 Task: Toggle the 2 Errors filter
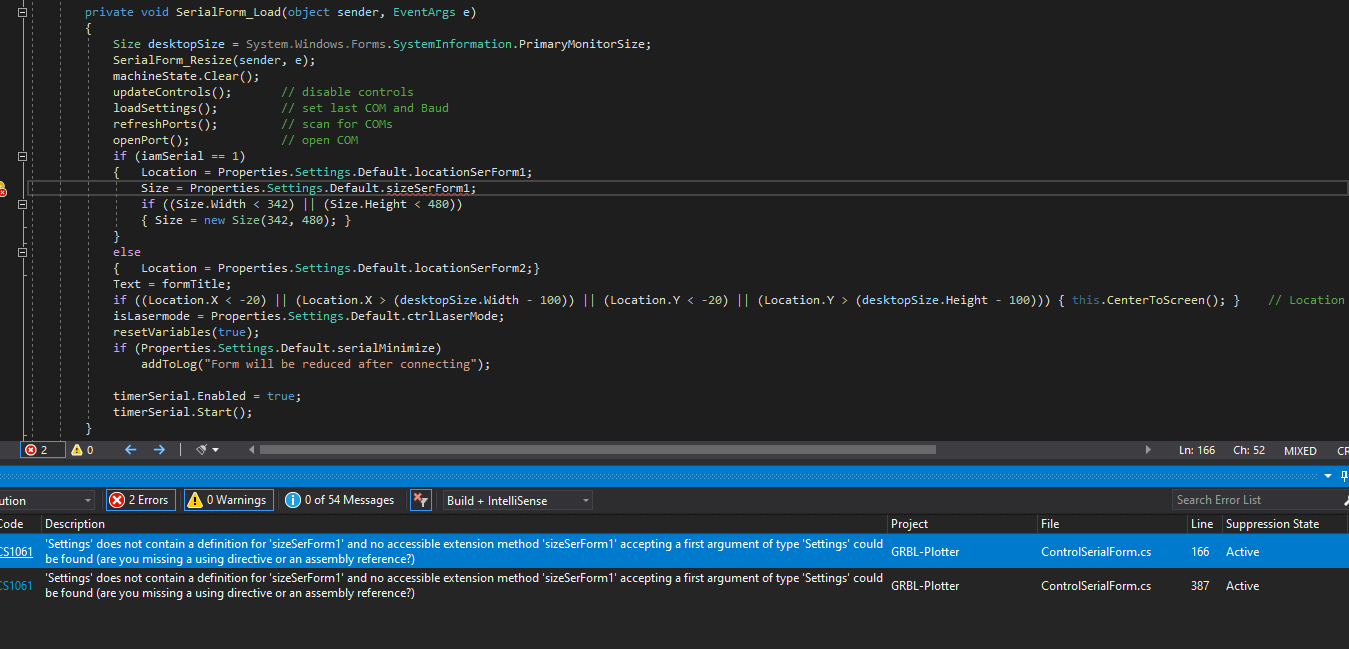(140, 500)
